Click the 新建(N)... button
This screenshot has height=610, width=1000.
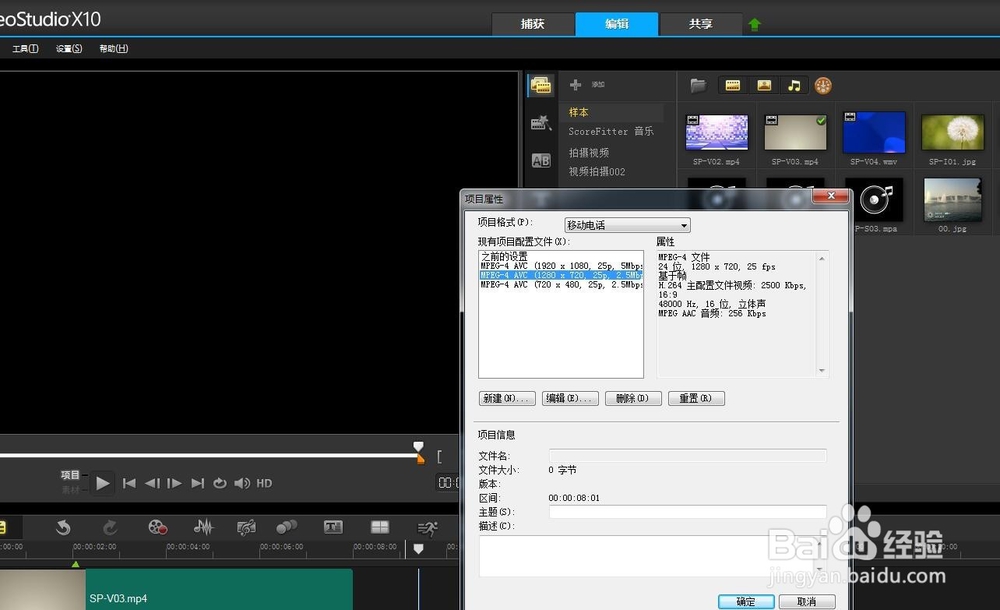click(507, 398)
